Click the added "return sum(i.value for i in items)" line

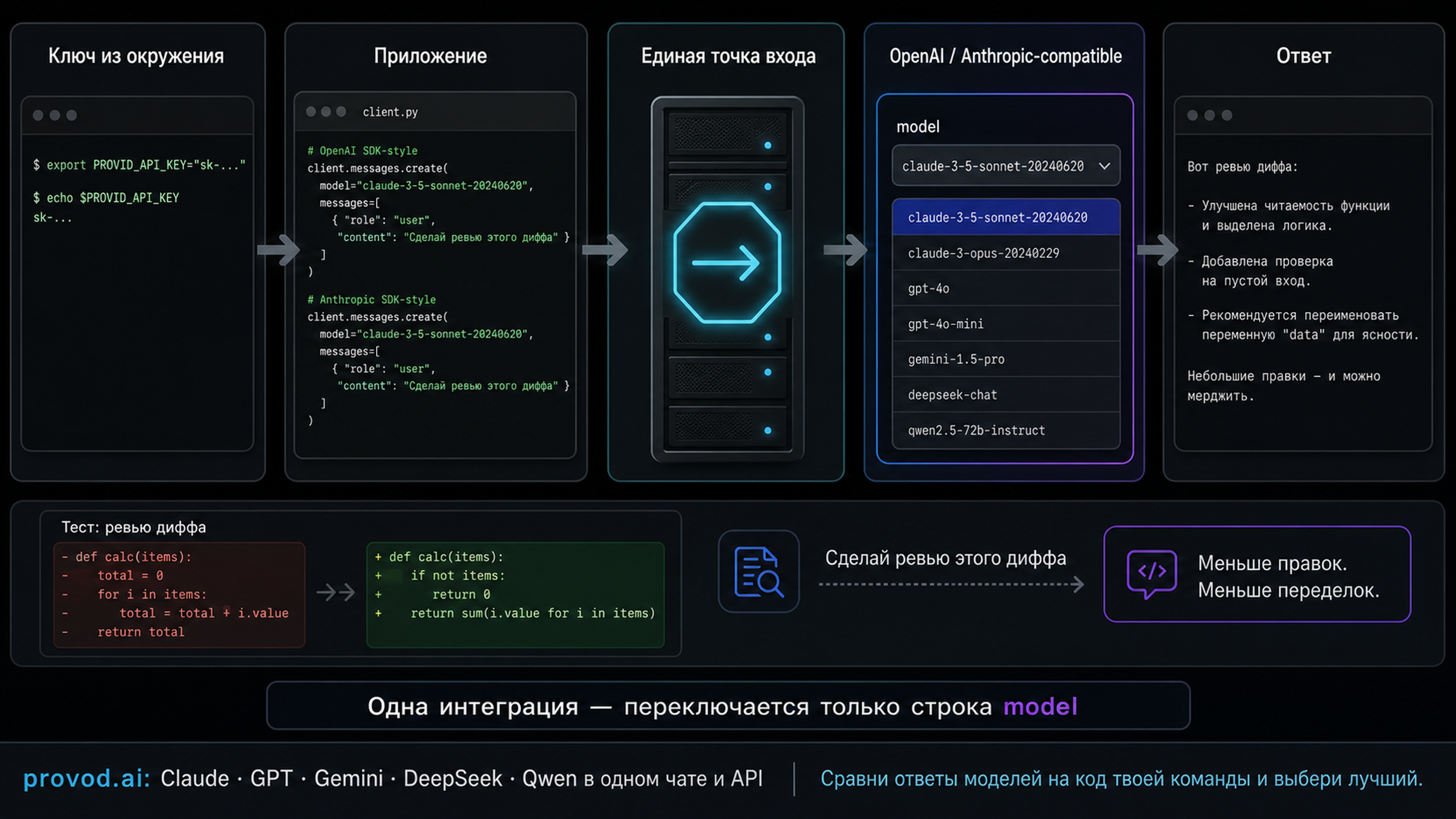tap(515, 613)
